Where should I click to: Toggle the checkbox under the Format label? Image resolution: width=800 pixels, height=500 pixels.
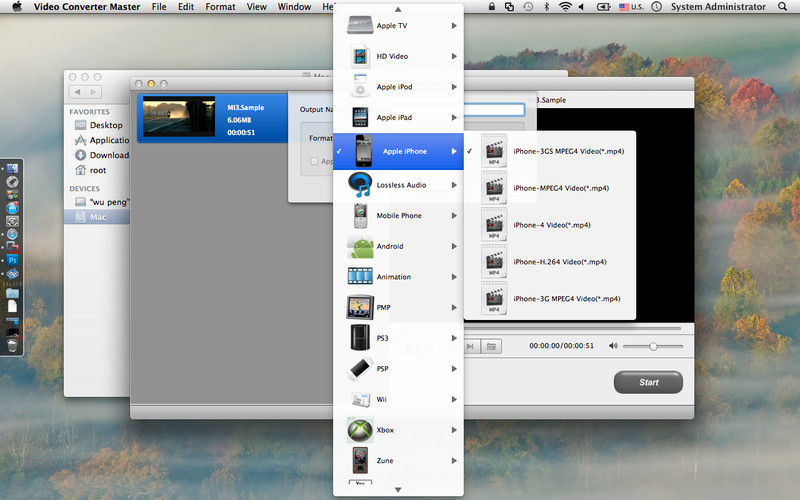click(x=314, y=161)
